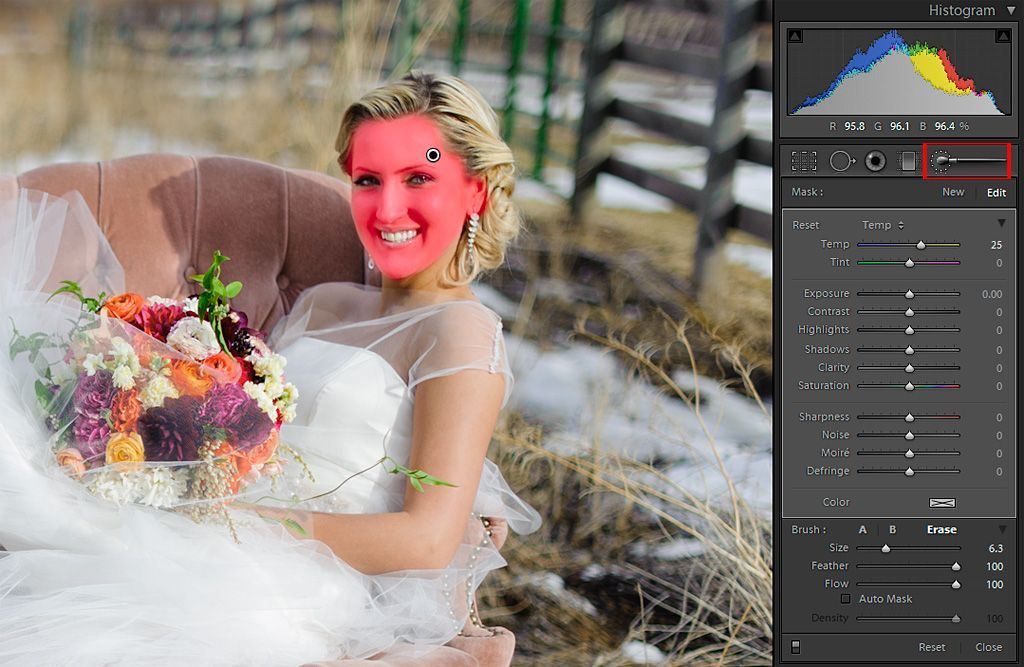Collapse the effect sliders disclosure triangle
1024x667 pixels.
tap(1001, 223)
